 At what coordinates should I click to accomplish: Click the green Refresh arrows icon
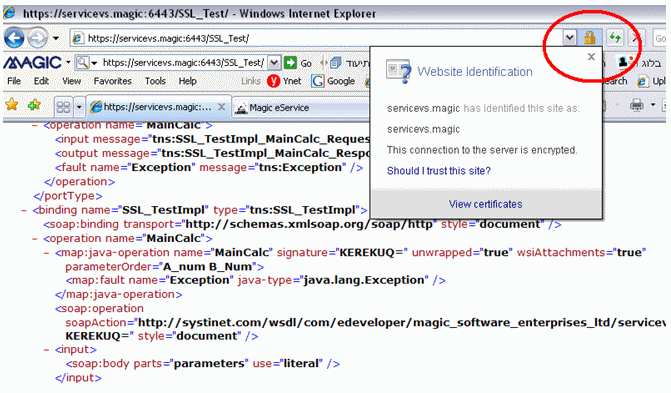click(615, 38)
